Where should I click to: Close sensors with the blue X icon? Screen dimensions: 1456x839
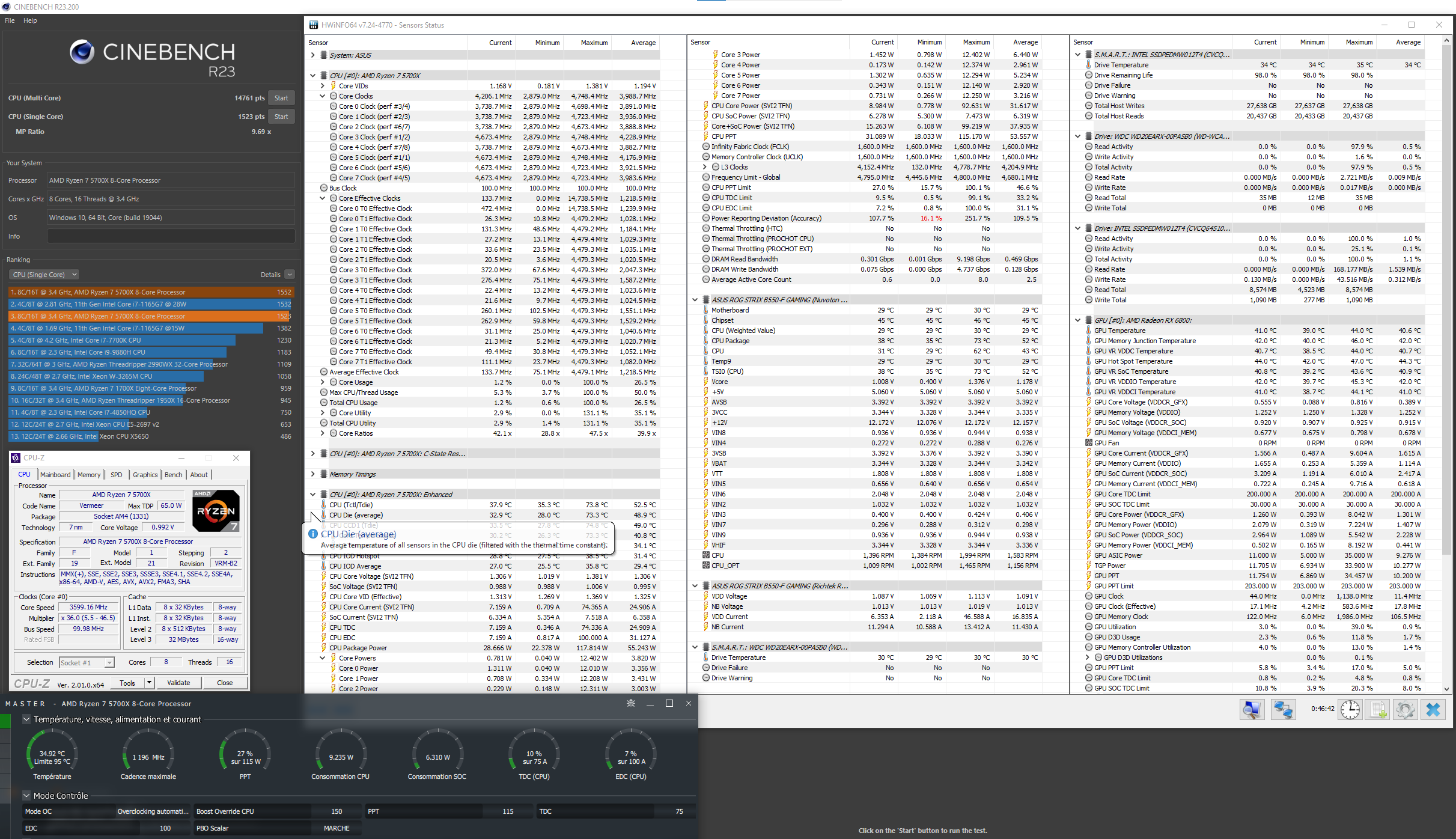(1434, 710)
